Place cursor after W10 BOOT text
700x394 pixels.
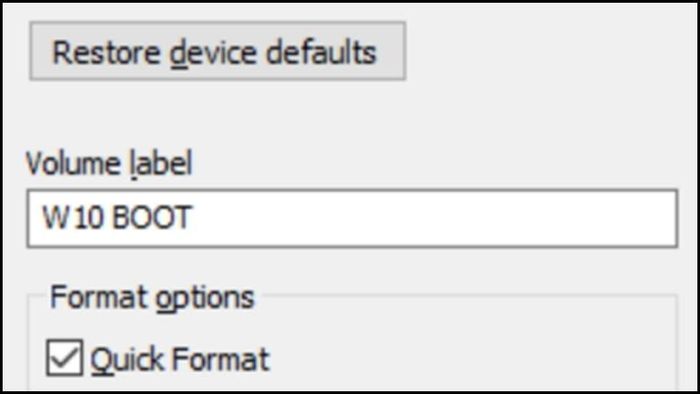point(194,218)
